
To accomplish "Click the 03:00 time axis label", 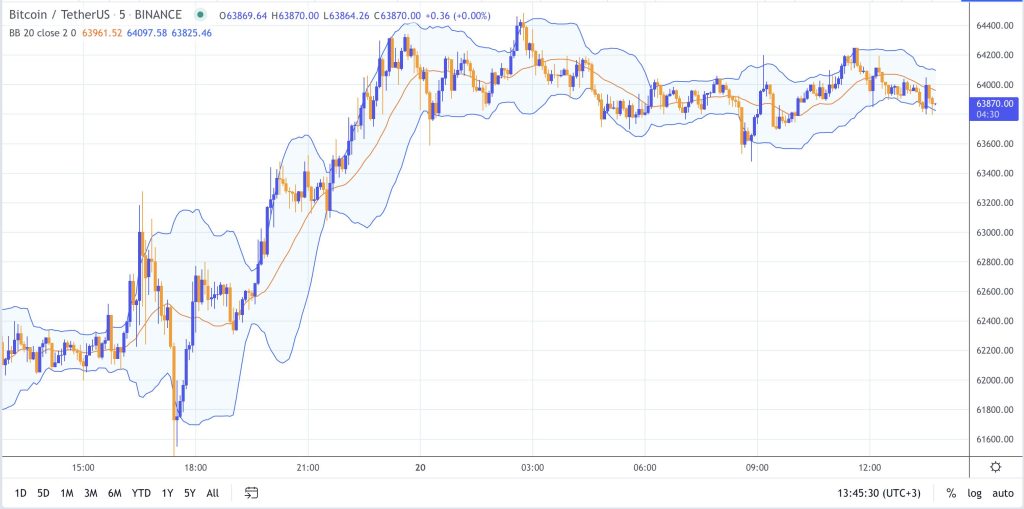I will click(x=532, y=467).
